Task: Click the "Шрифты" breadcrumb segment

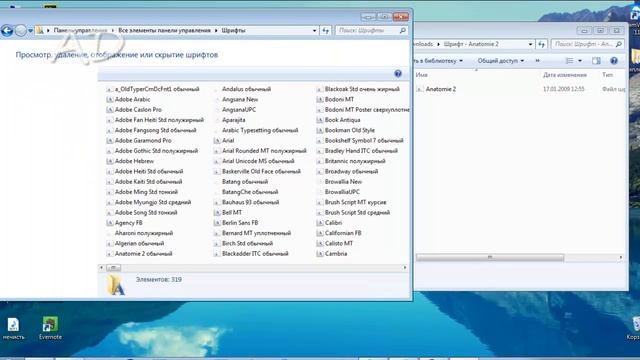Action: point(233,31)
